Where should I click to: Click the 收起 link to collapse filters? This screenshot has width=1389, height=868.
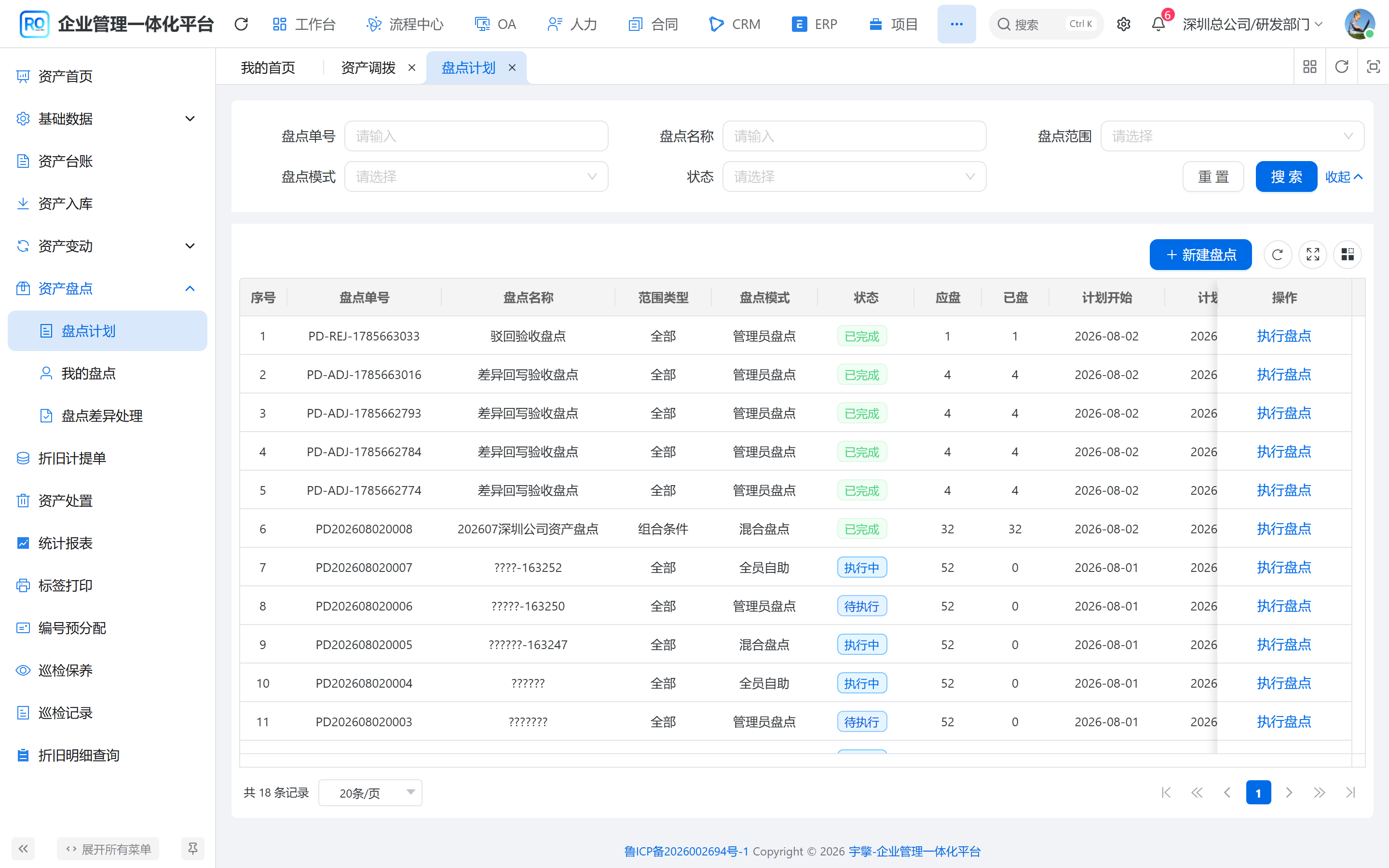pyautogui.click(x=1344, y=177)
